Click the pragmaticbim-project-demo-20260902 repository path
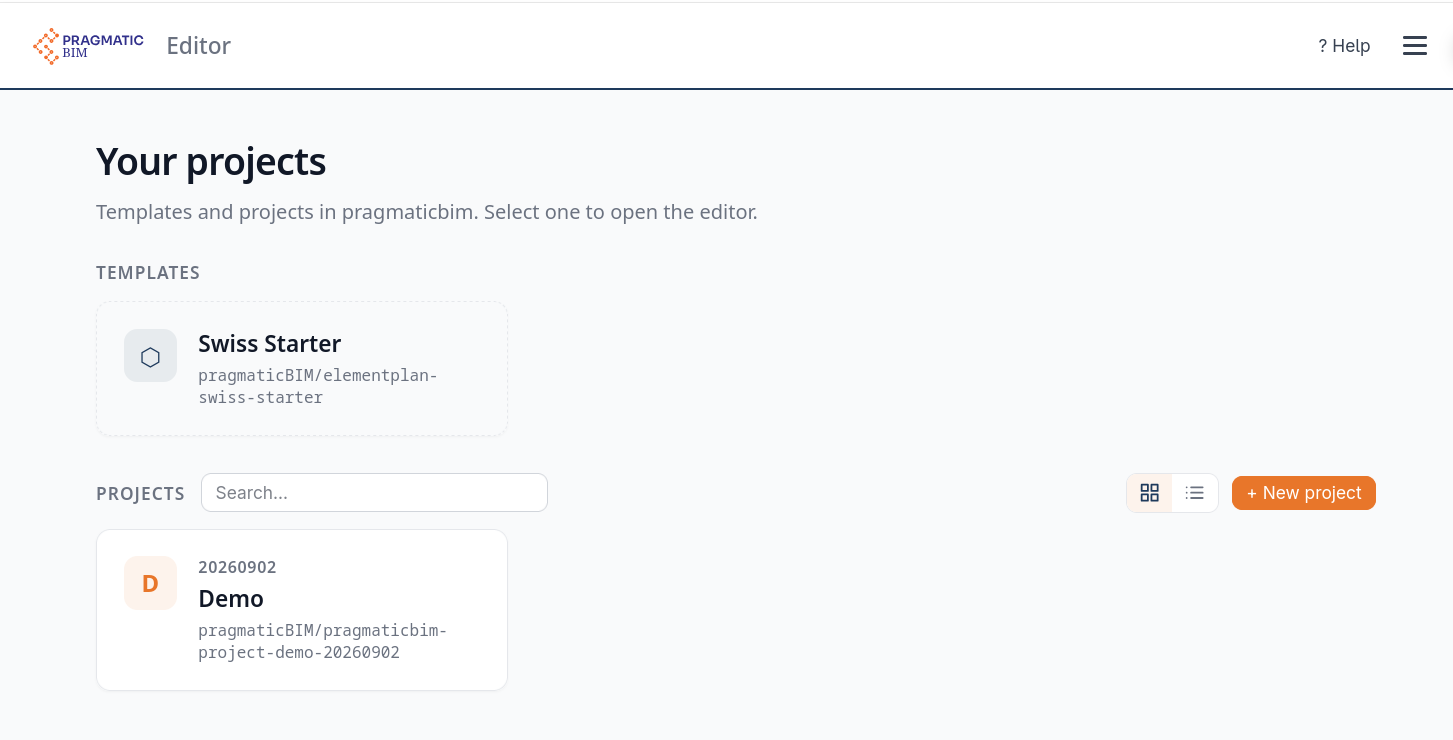 click(323, 642)
